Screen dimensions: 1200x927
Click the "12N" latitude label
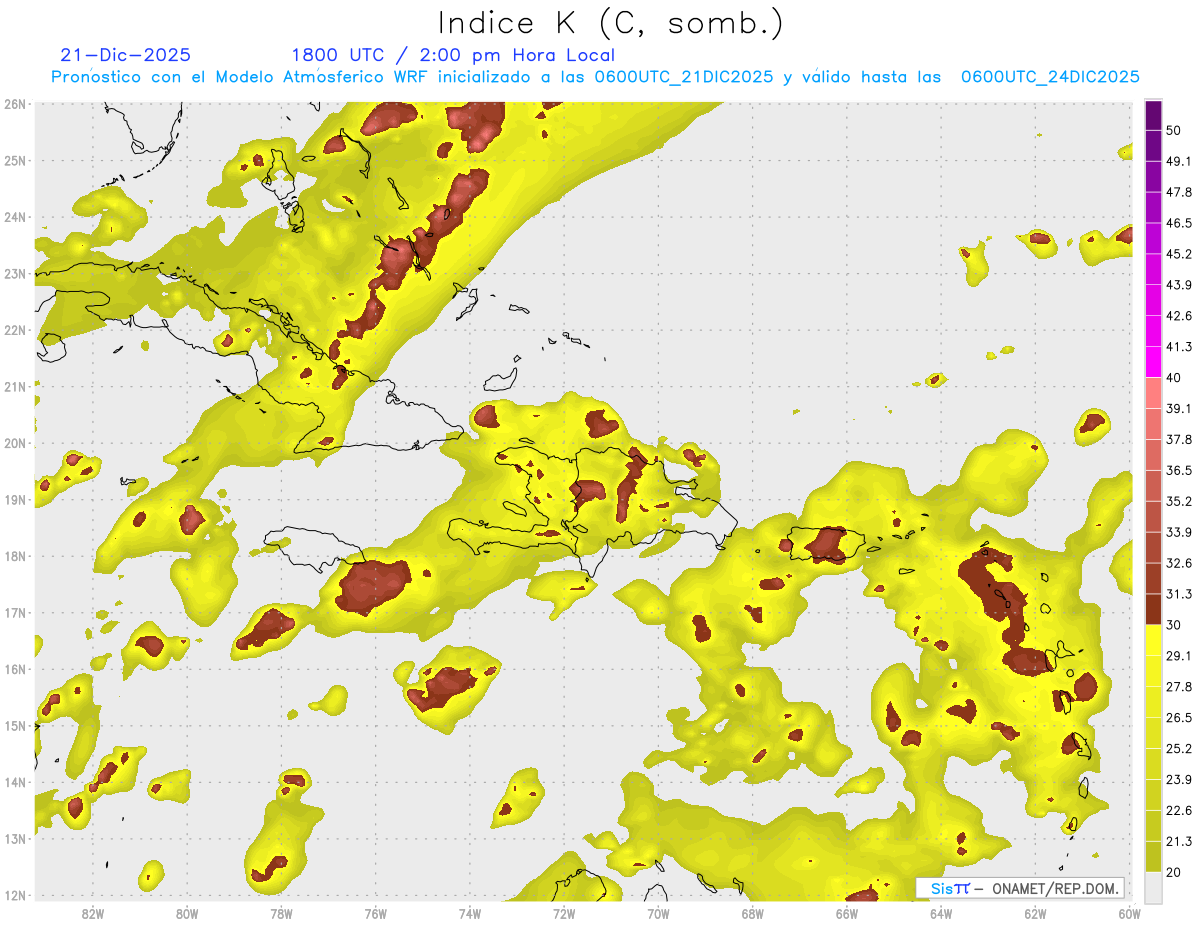pos(15,895)
